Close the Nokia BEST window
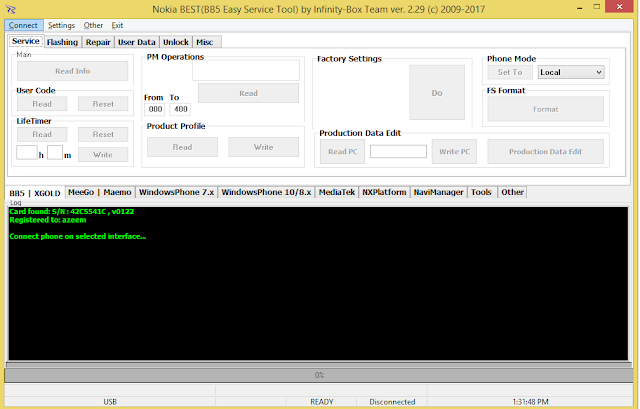640x409 pixels. point(620,7)
